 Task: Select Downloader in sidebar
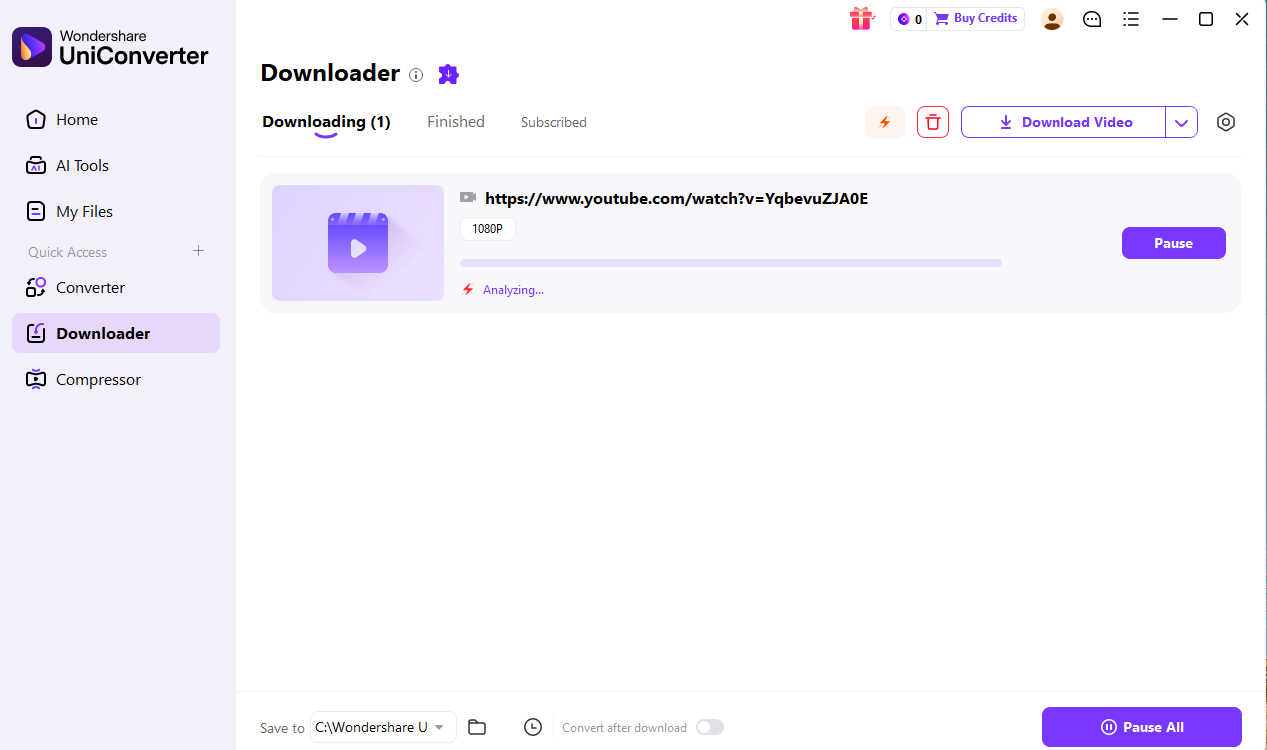tap(116, 333)
